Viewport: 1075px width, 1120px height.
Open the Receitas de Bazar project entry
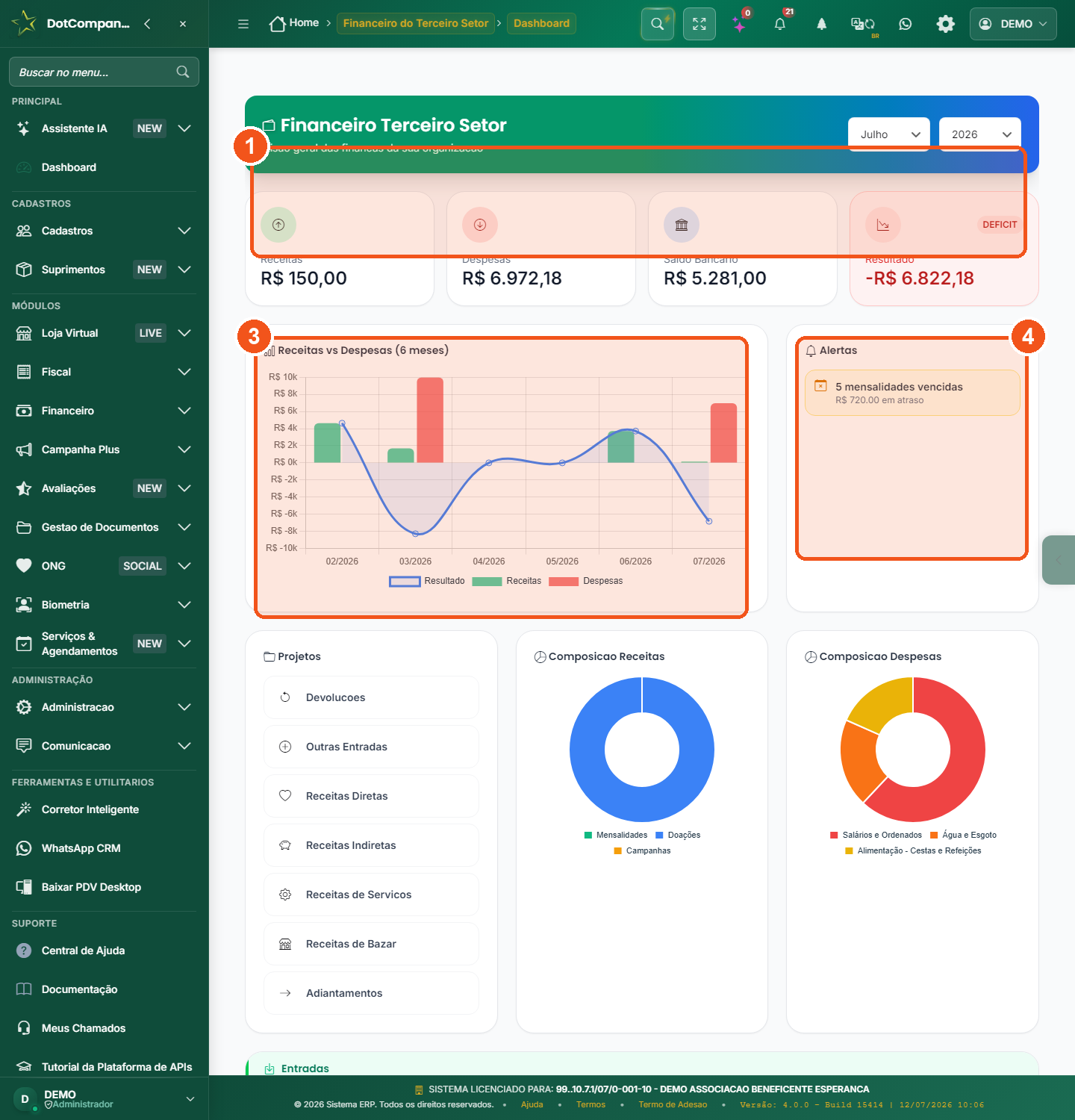pos(371,944)
